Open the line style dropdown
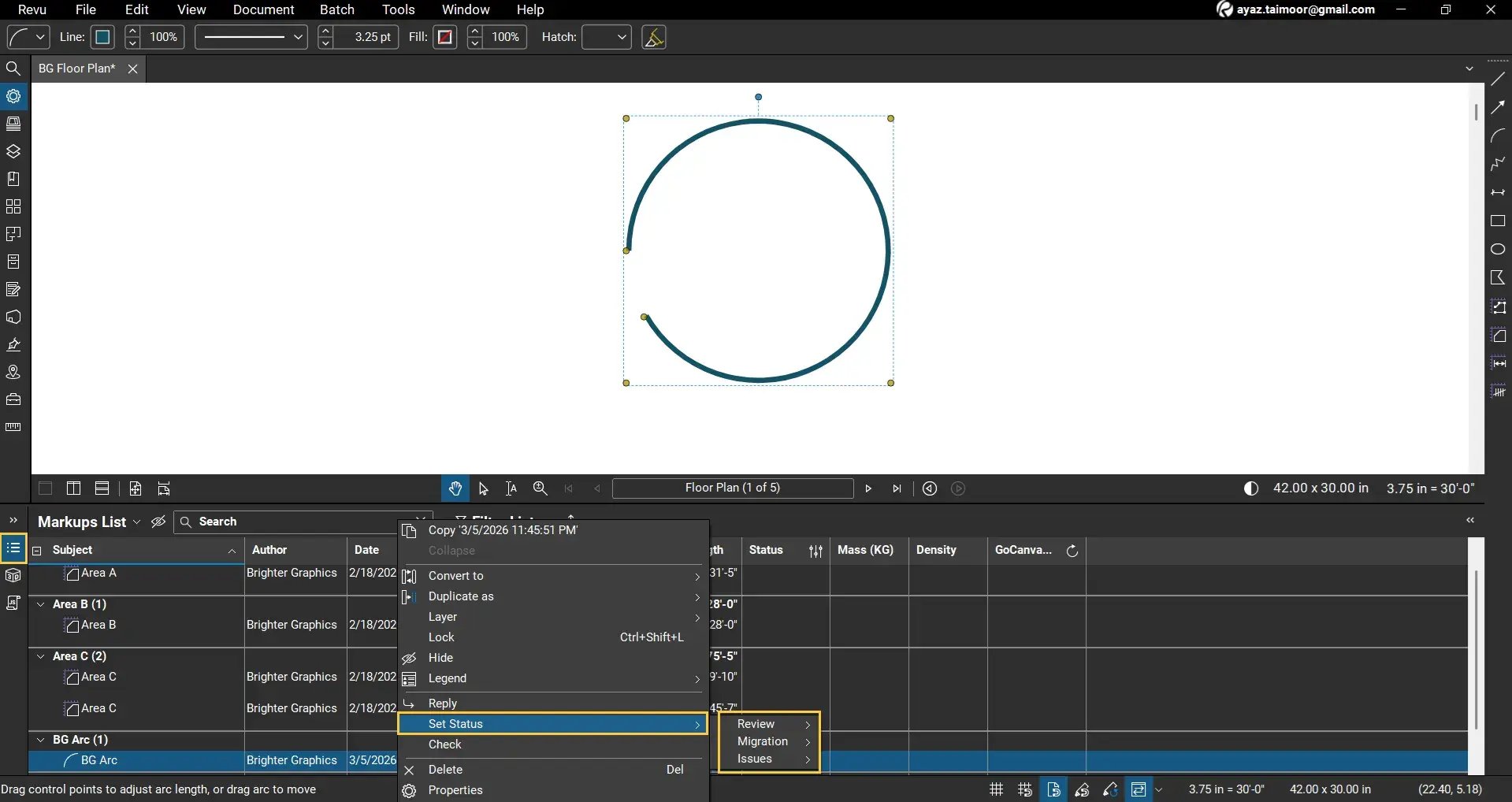Screen dimensions: 1512x802 tap(250, 37)
